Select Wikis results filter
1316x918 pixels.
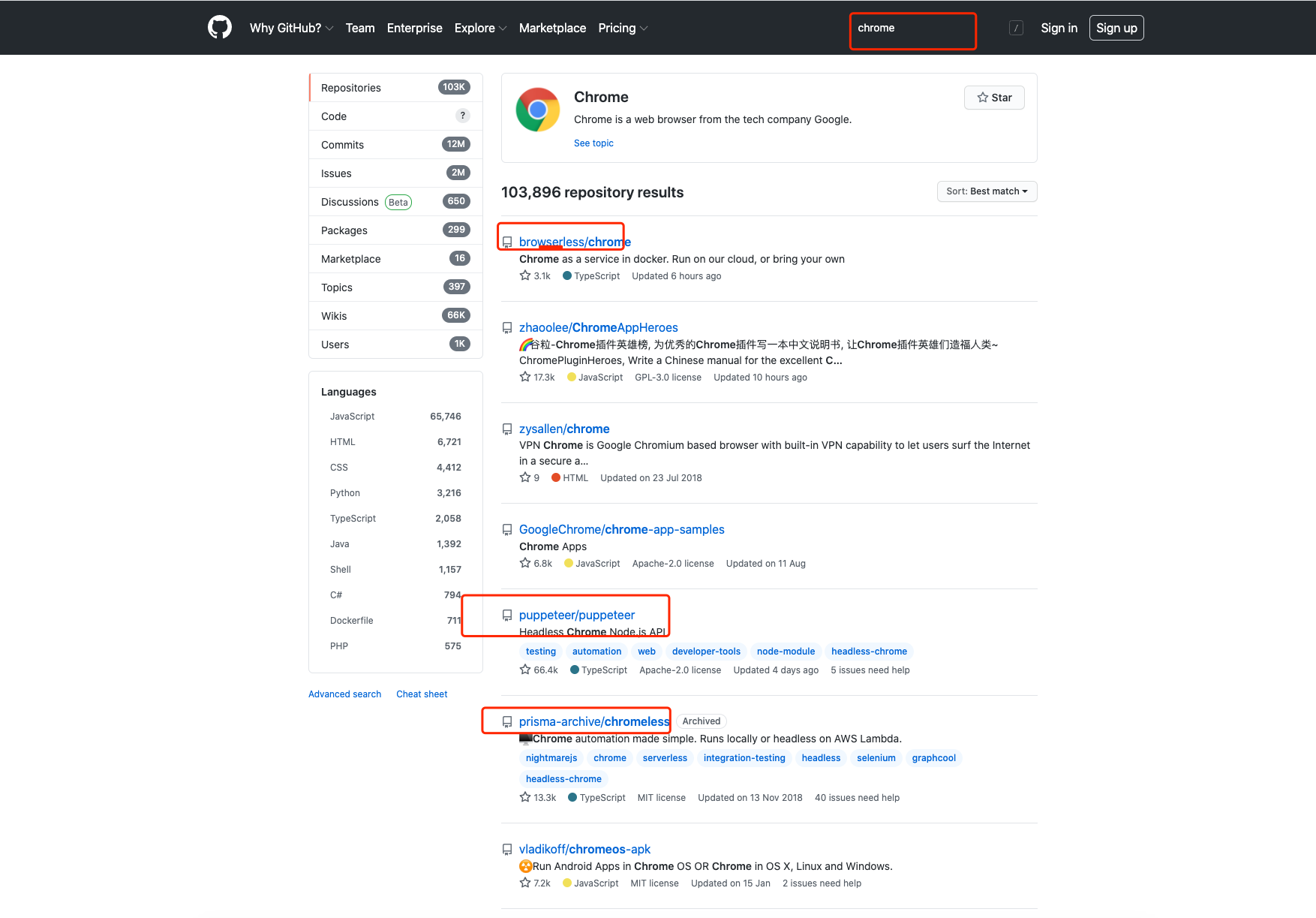coord(395,316)
